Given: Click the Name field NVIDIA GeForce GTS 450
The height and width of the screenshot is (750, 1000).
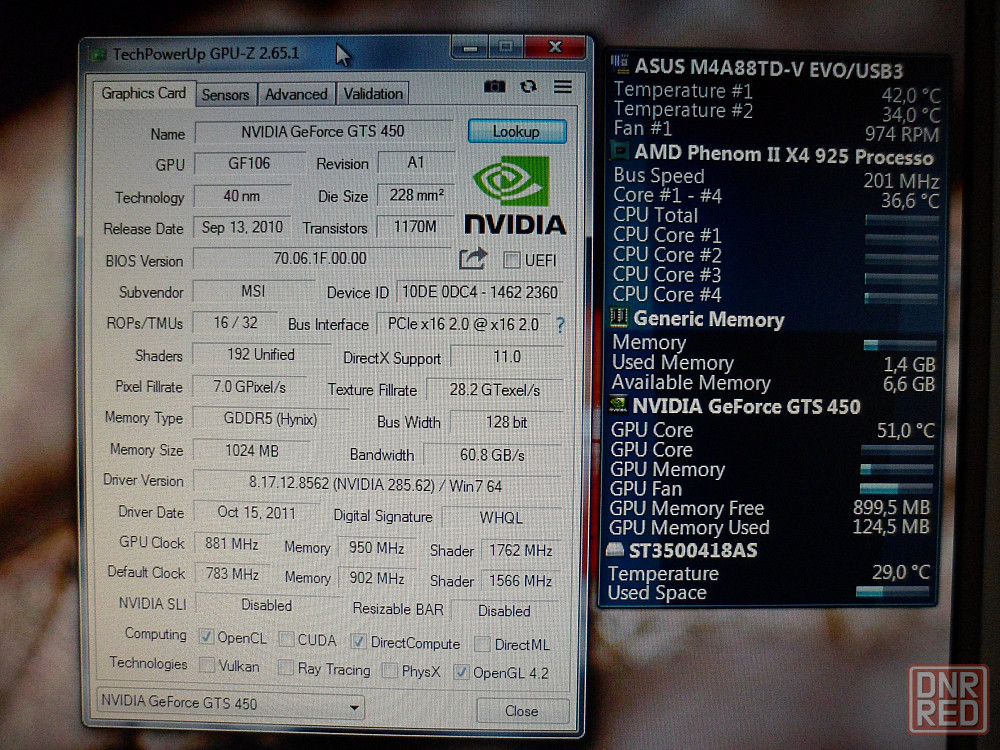Looking at the screenshot, I should click(323, 131).
